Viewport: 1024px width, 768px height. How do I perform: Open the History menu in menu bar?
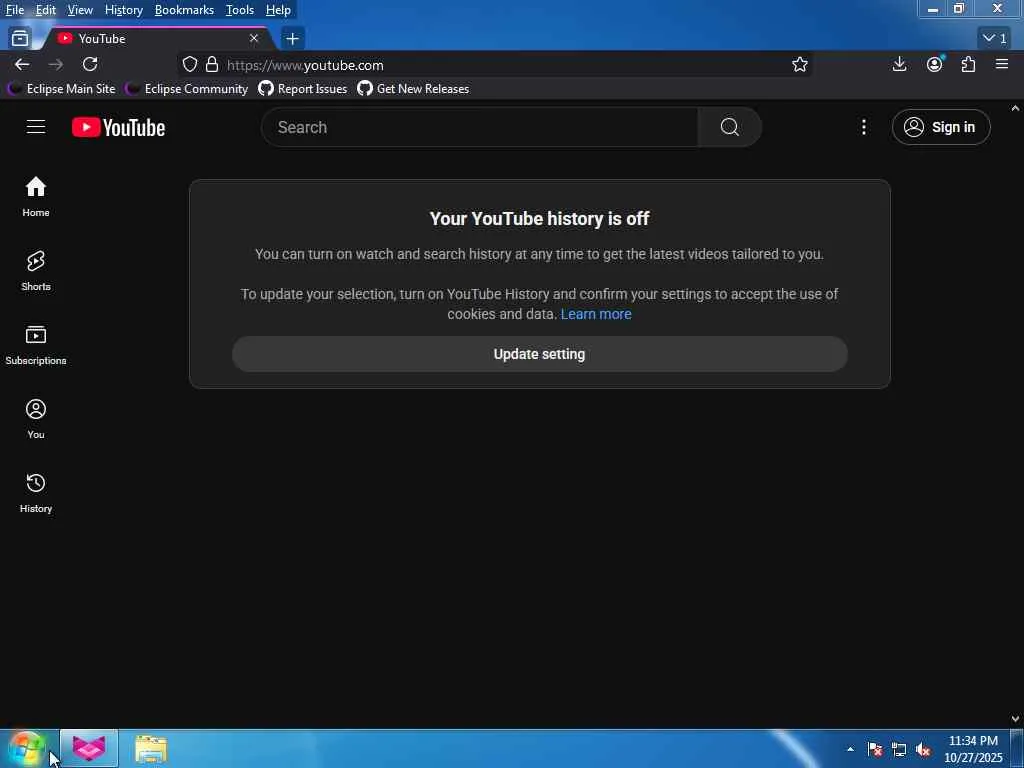pos(124,10)
